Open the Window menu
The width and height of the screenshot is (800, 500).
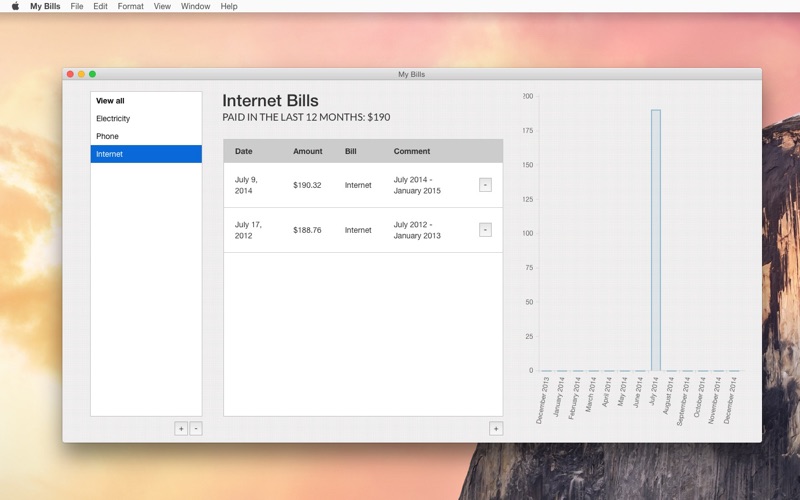pyautogui.click(x=195, y=6)
